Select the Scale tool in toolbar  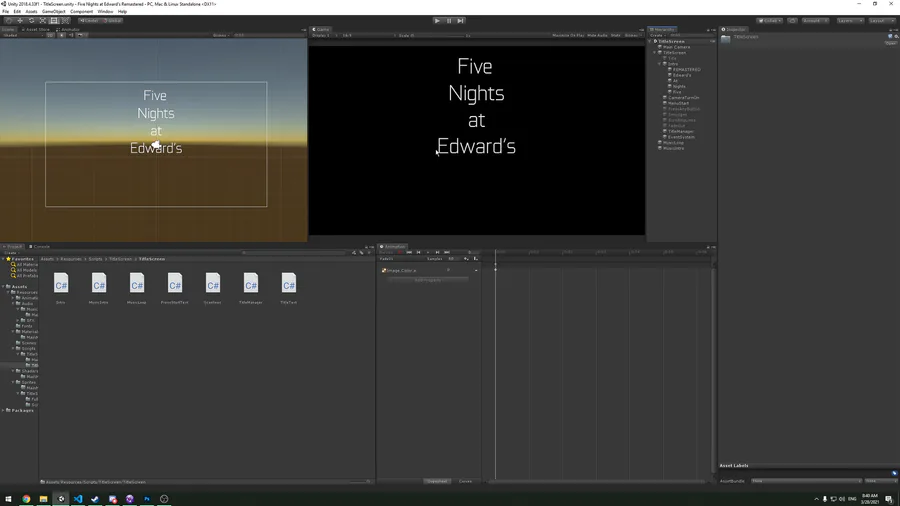(x=43, y=21)
